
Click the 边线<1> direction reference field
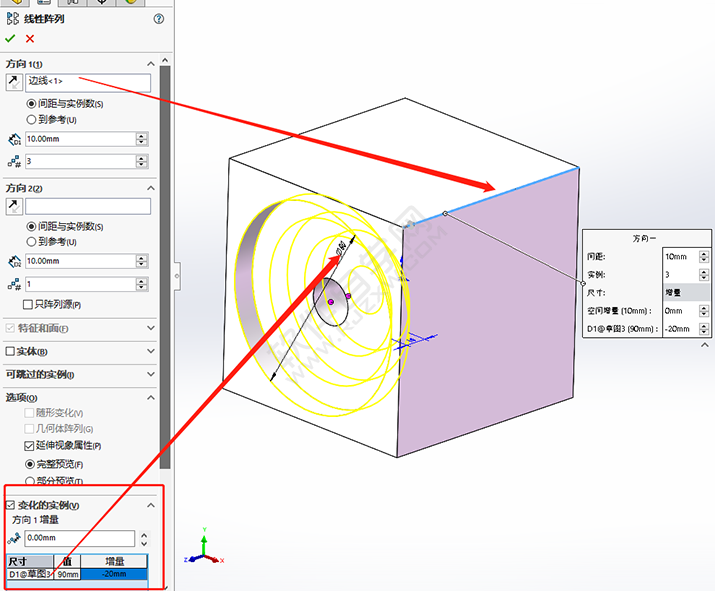click(88, 83)
